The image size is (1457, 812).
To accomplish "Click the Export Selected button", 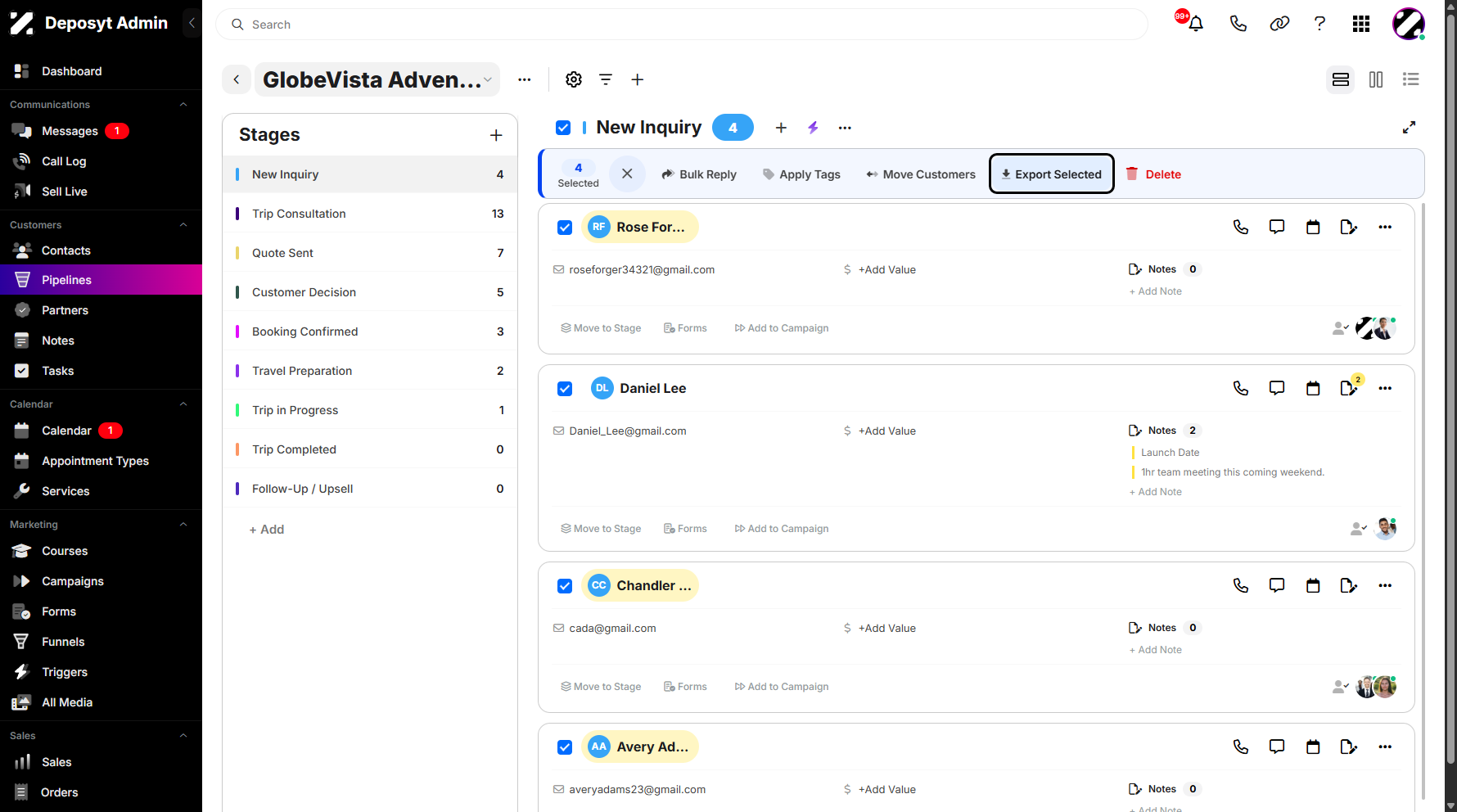I will (1052, 174).
